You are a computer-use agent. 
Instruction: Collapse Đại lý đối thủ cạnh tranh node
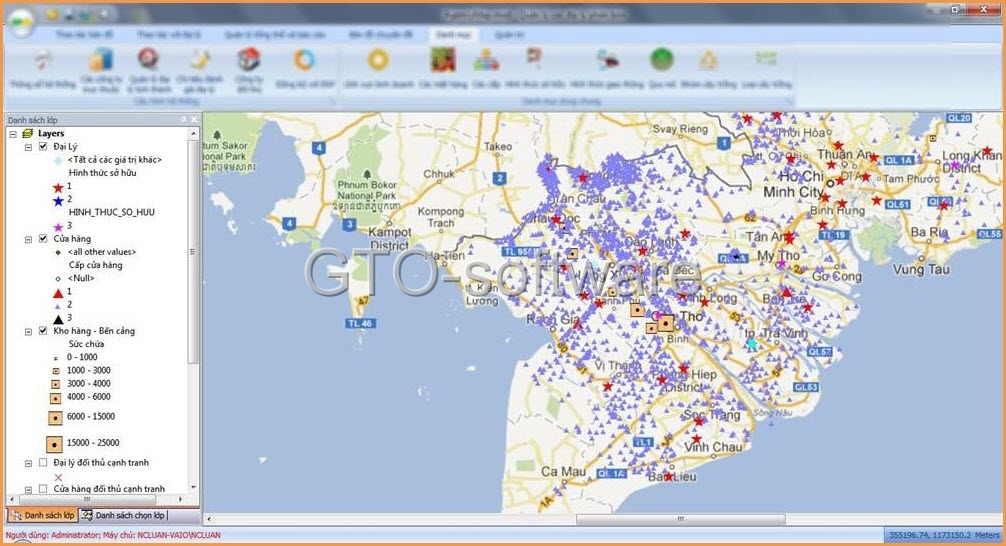28,463
